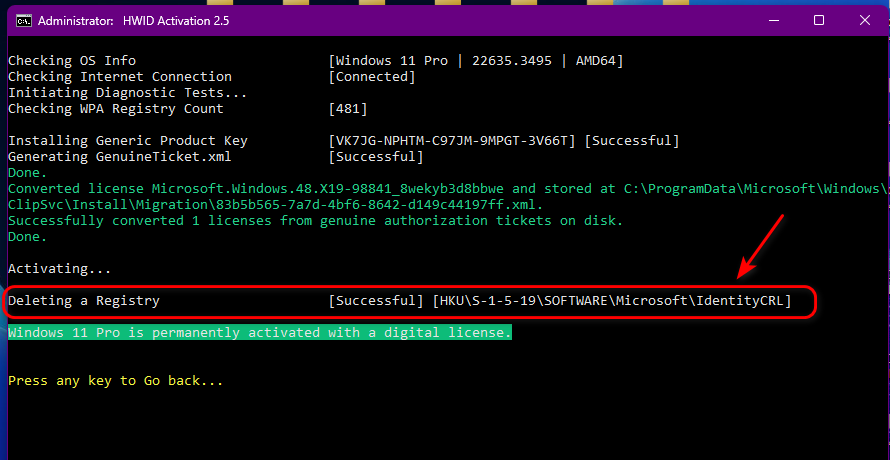Click 'Successfully converted 1 licenses' line
This screenshot has width=890, height=460.
[x=316, y=220]
